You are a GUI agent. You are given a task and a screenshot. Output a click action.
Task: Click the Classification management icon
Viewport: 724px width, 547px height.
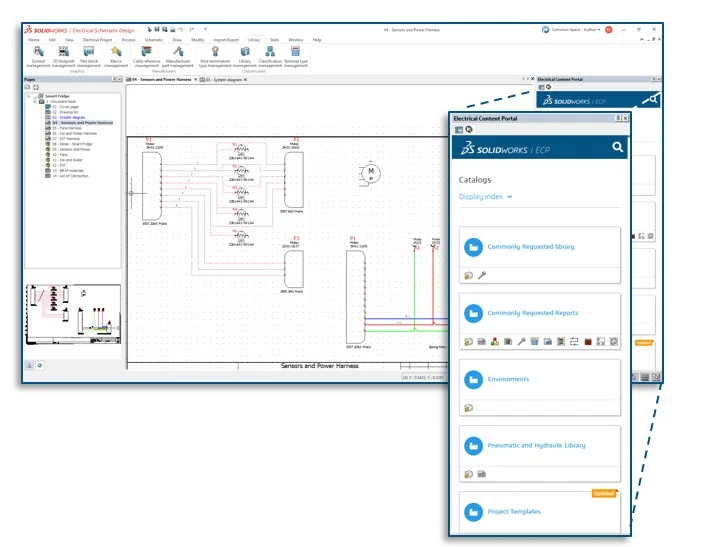click(270, 54)
